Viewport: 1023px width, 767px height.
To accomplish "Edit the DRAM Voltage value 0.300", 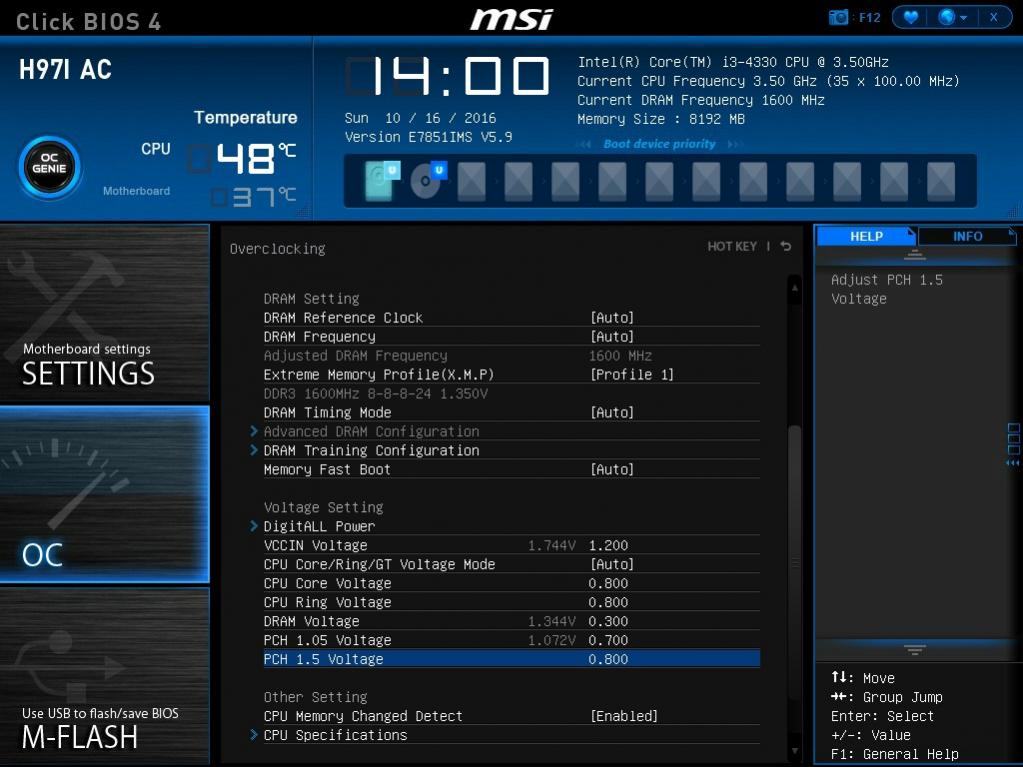I will click(608, 621).
